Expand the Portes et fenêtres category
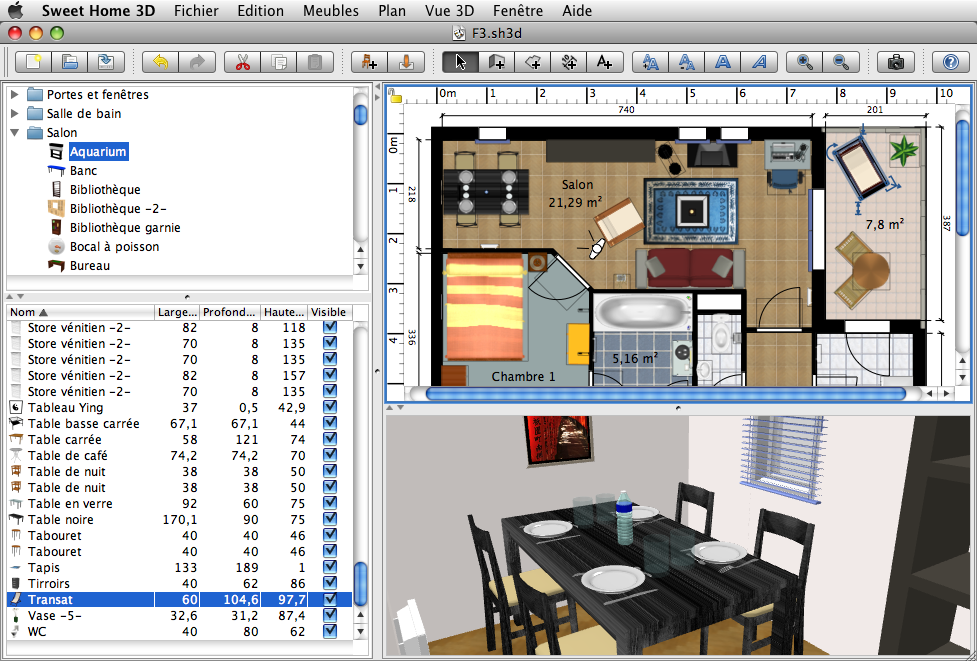The height and width of the screenshot is (661, 977). (16, 95)
